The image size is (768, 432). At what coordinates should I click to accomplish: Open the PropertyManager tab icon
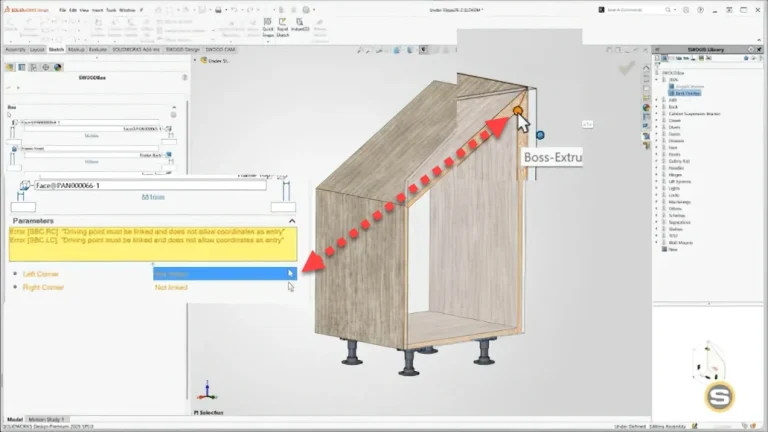coord(22,67)
